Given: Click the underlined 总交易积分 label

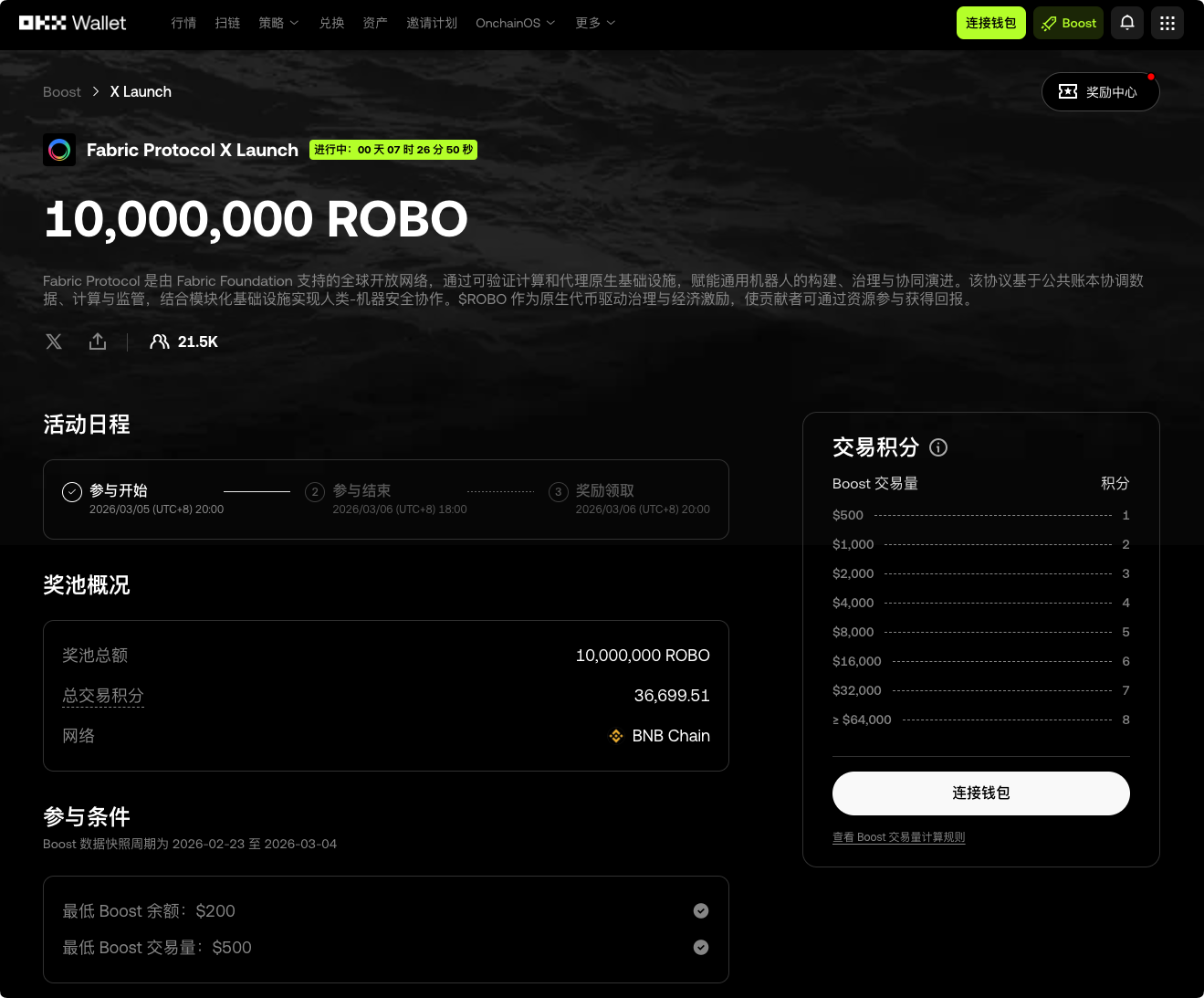Looking at the screenshot, I should pyautogui.click(x=102, y=696).
